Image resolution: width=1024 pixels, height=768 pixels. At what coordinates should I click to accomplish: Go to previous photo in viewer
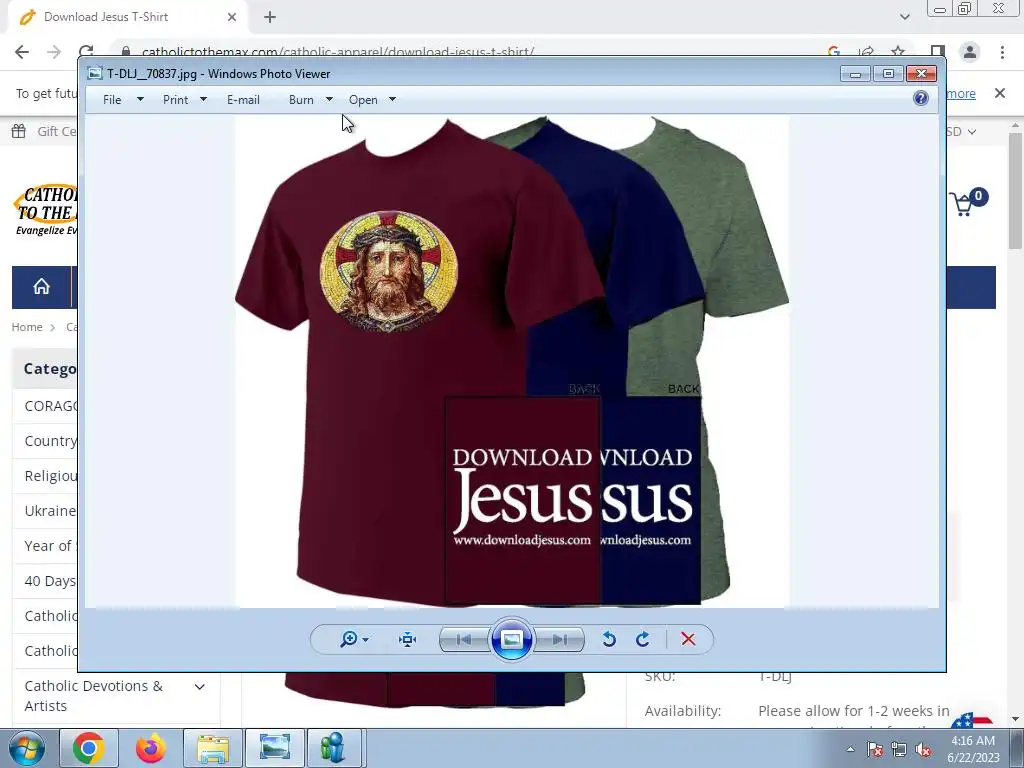tap(464, 639)
